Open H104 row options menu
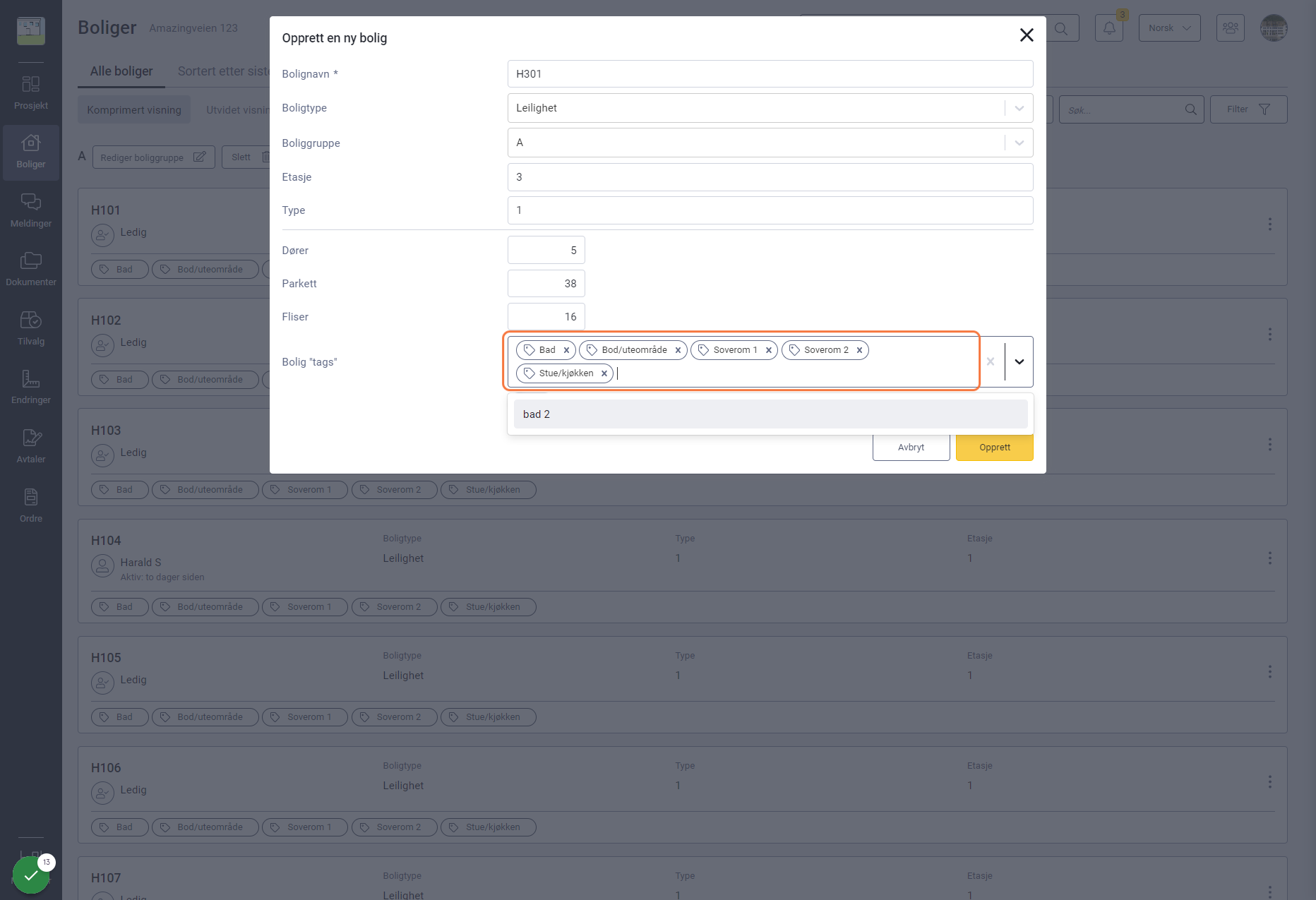Image resolution: width=1316 pixels, height=900 pixels. pos(1269,558)
